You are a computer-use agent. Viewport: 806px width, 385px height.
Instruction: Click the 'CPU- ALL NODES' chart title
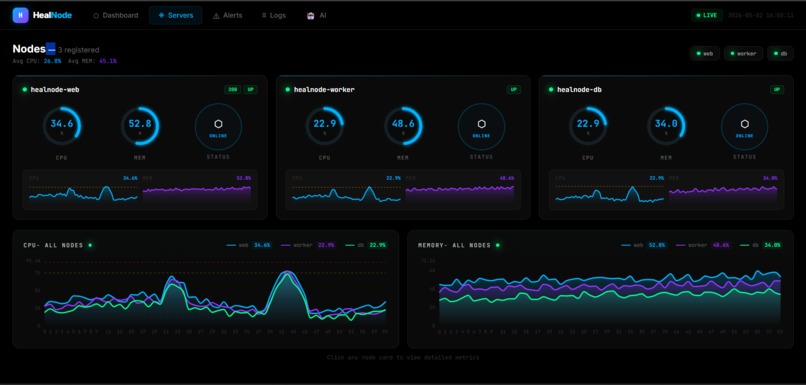[x=53, y=245]
